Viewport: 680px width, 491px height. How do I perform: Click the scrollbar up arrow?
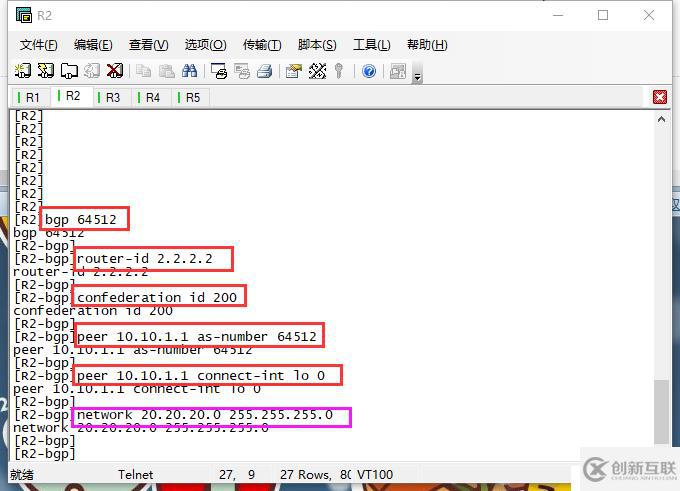(661, 119)
